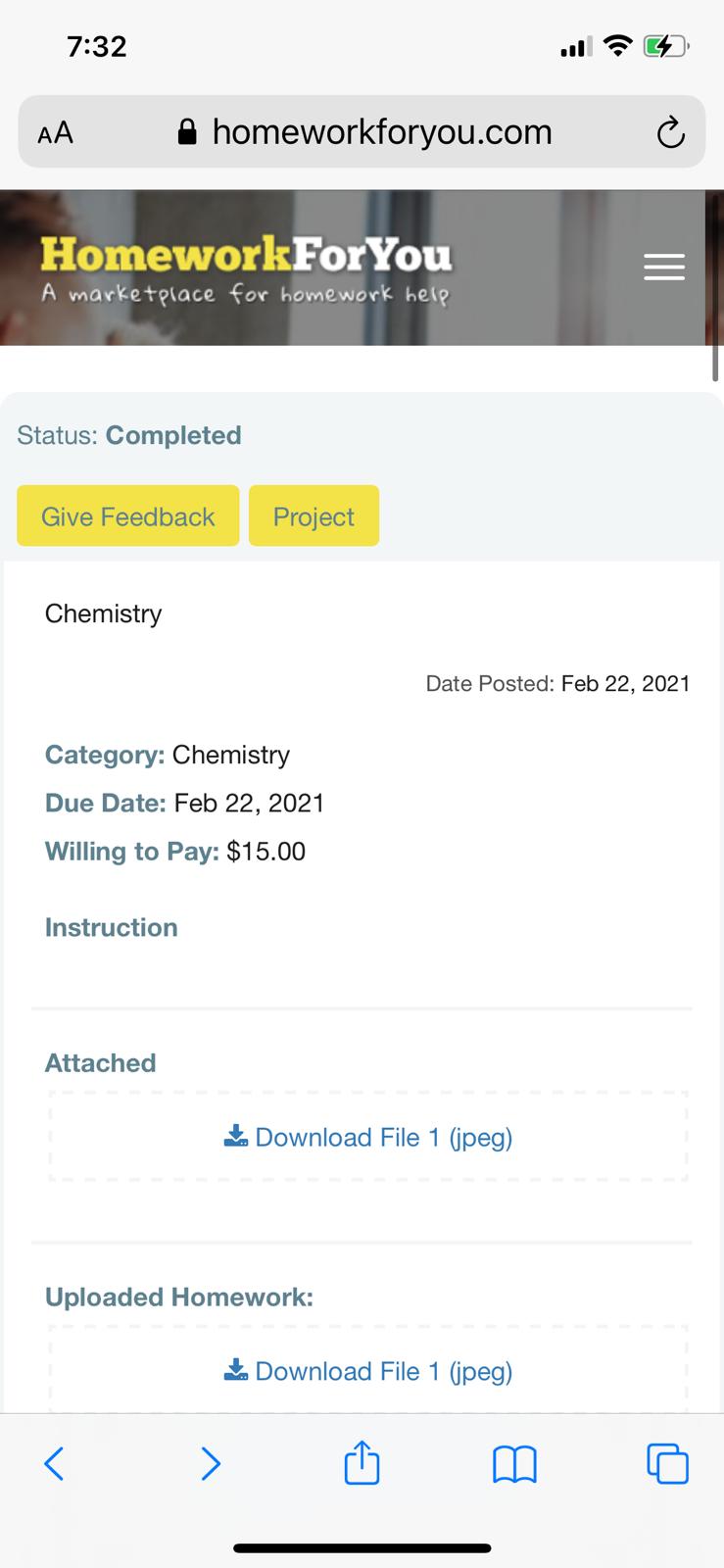Click the Give Feedback button

pyautogui.click(x=127, y=516)
